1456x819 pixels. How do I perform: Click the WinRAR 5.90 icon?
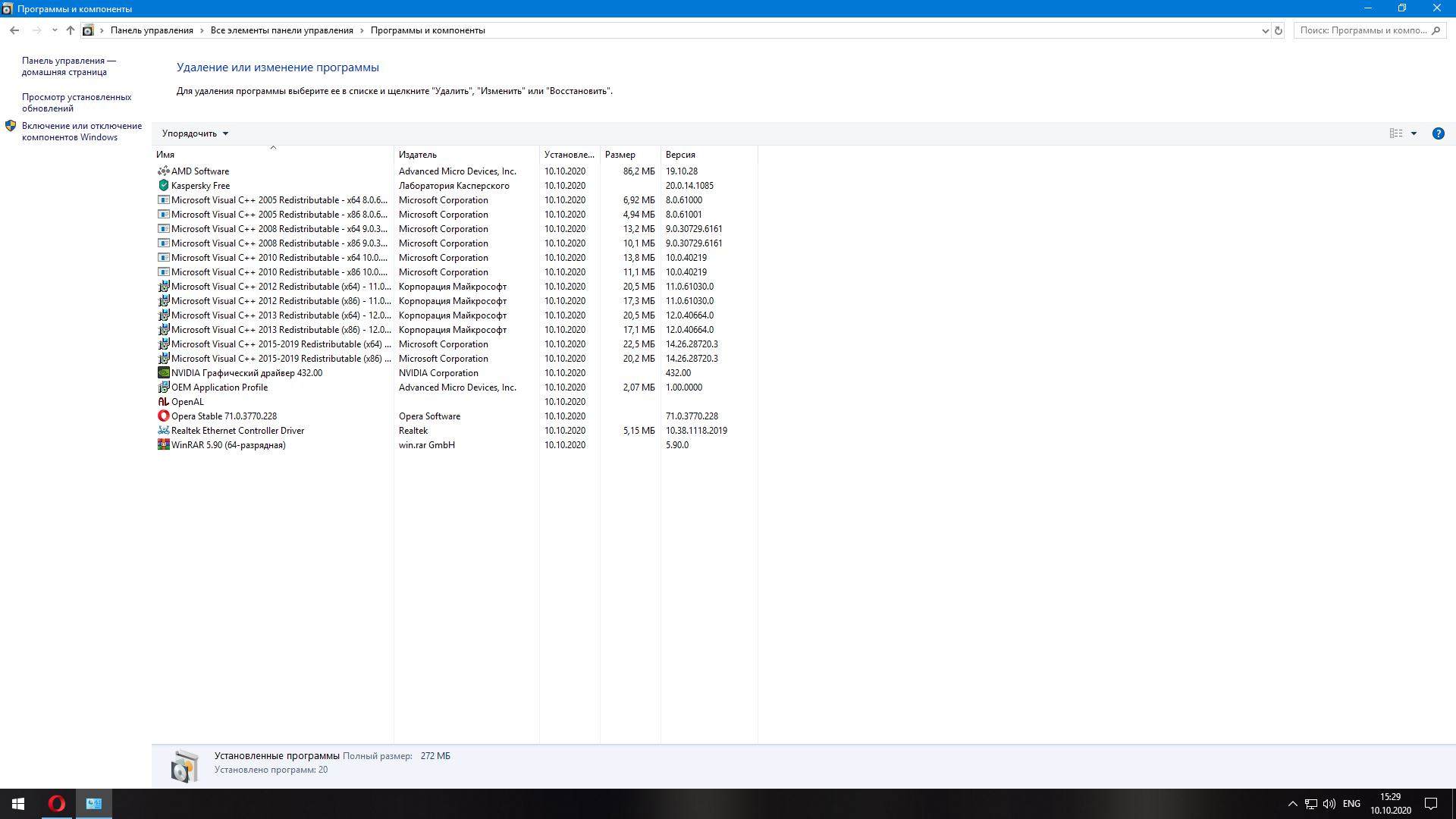[163, 445]
